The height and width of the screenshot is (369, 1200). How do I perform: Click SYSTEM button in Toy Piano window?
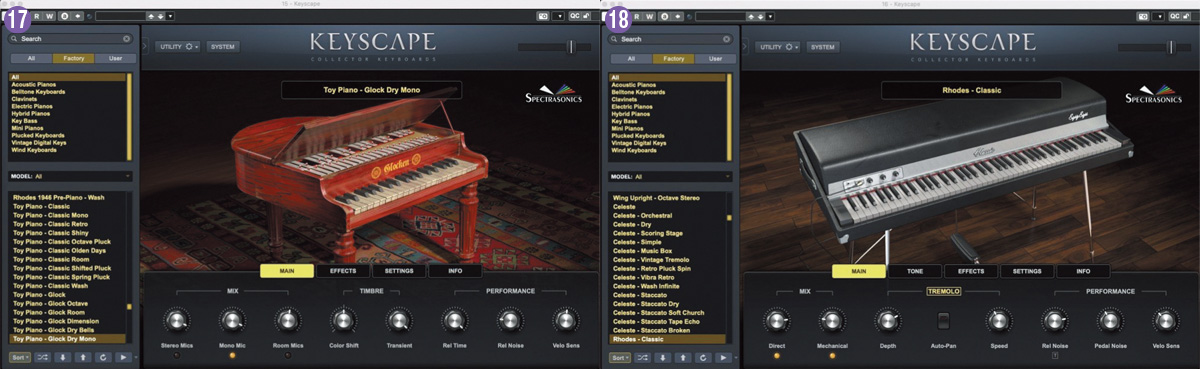pos(223,47)
